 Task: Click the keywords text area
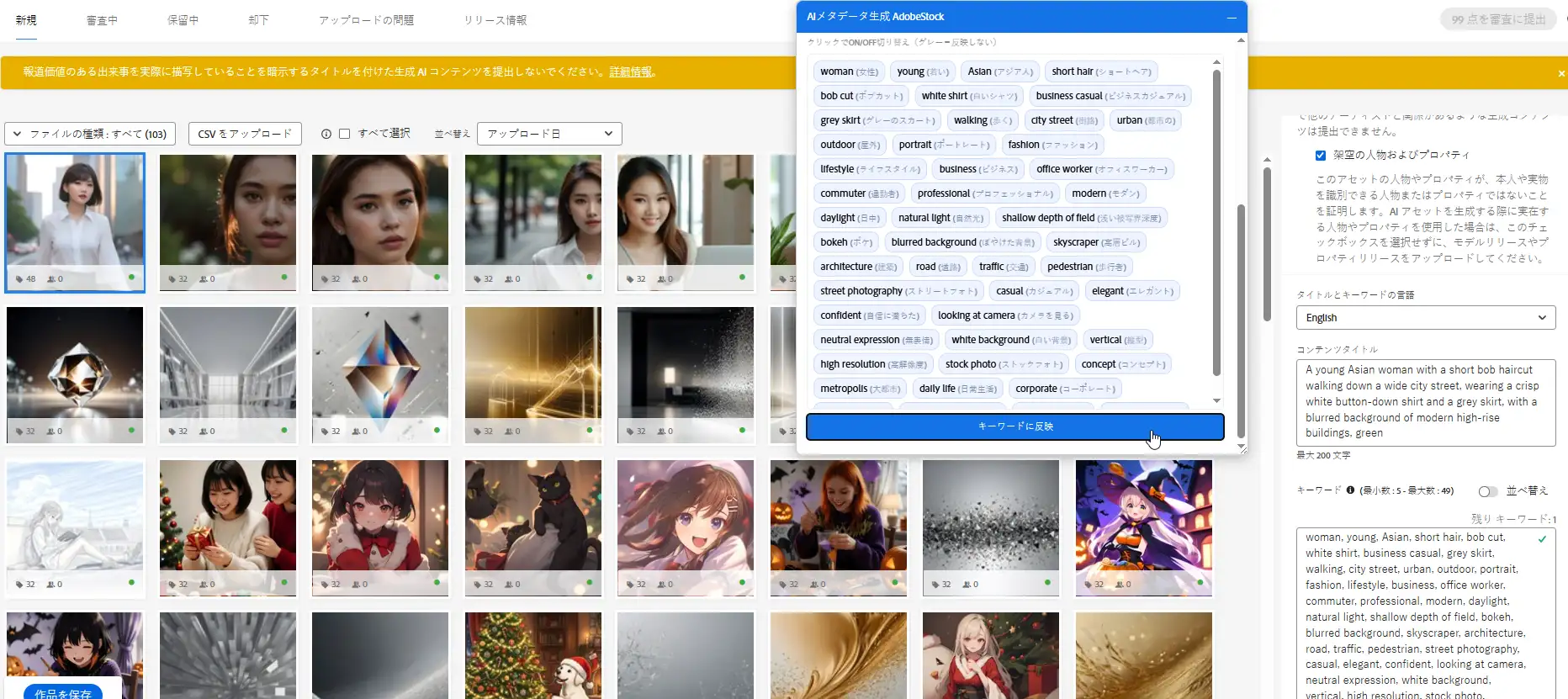click(x=1425, y=614)
